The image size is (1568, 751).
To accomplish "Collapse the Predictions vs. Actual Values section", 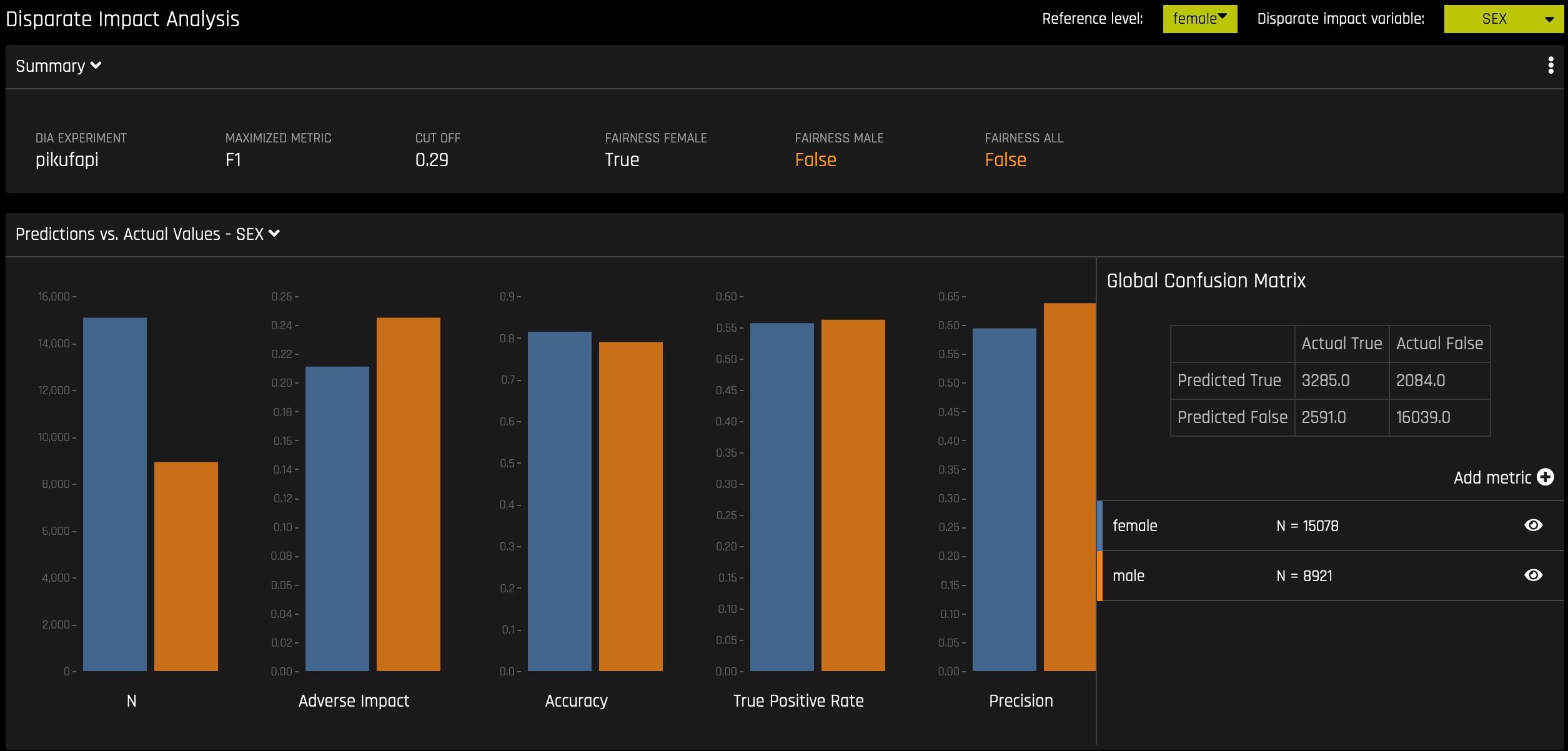I will pos(274,234).
